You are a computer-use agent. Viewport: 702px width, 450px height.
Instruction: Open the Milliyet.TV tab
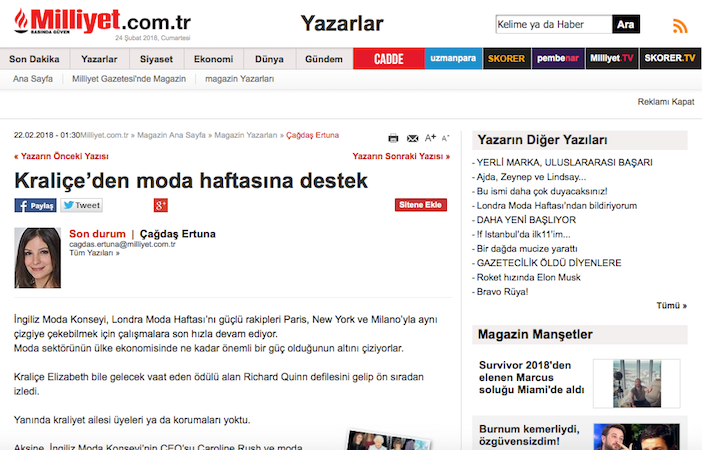tap(612, 59)
